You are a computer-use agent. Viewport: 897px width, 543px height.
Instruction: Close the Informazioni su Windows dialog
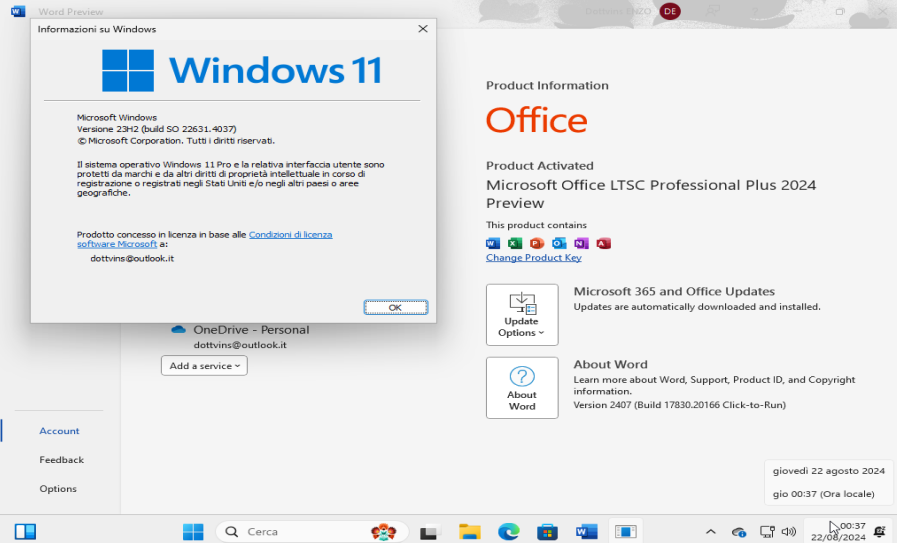[x=423, y=29]
